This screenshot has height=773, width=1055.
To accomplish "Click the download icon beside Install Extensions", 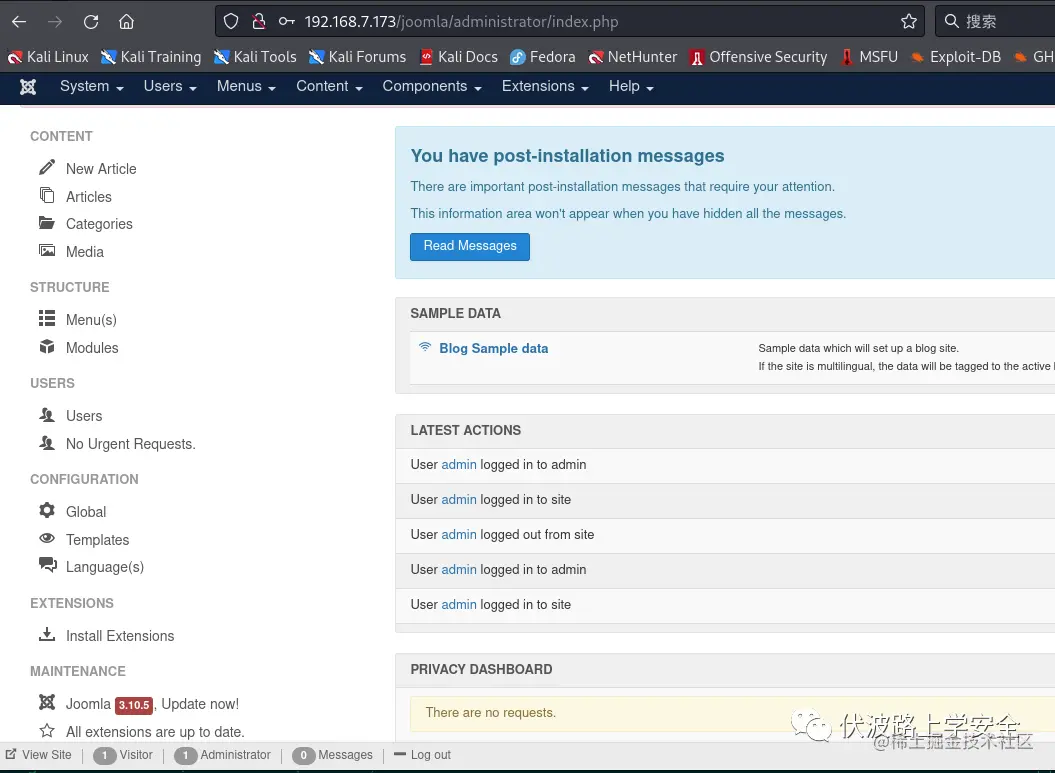I will tap(47, 634).
